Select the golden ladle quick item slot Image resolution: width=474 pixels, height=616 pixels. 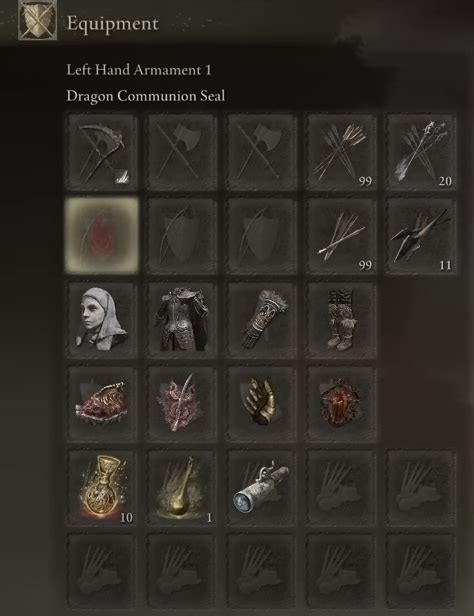coord(182,488)
